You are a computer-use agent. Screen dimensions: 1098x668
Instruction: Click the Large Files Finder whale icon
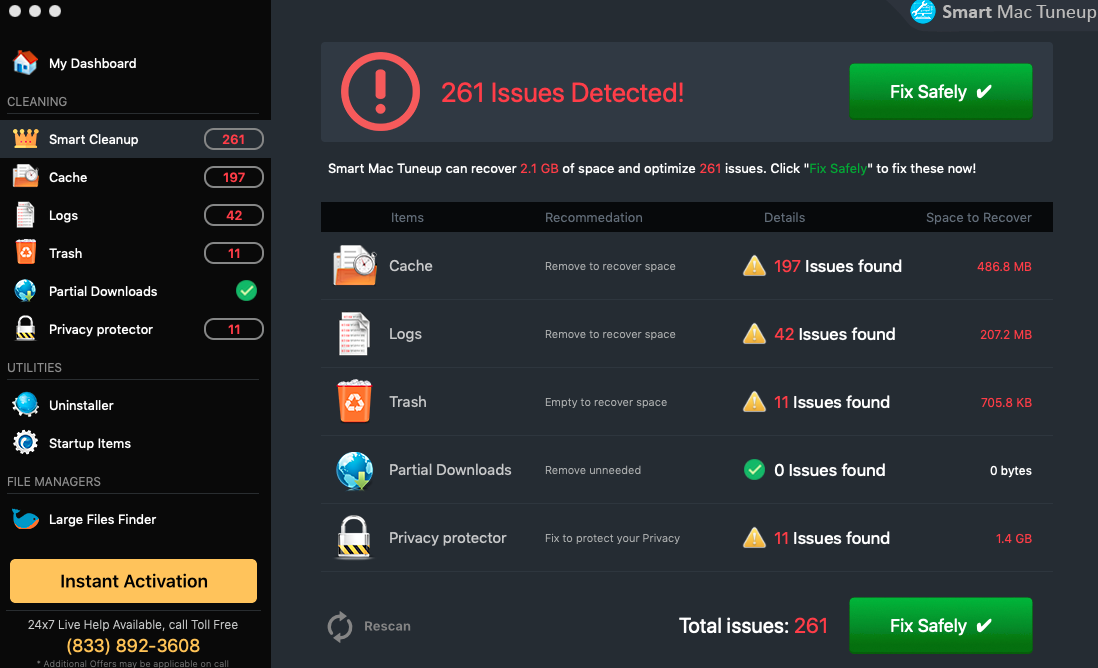(x=25, y=519)
